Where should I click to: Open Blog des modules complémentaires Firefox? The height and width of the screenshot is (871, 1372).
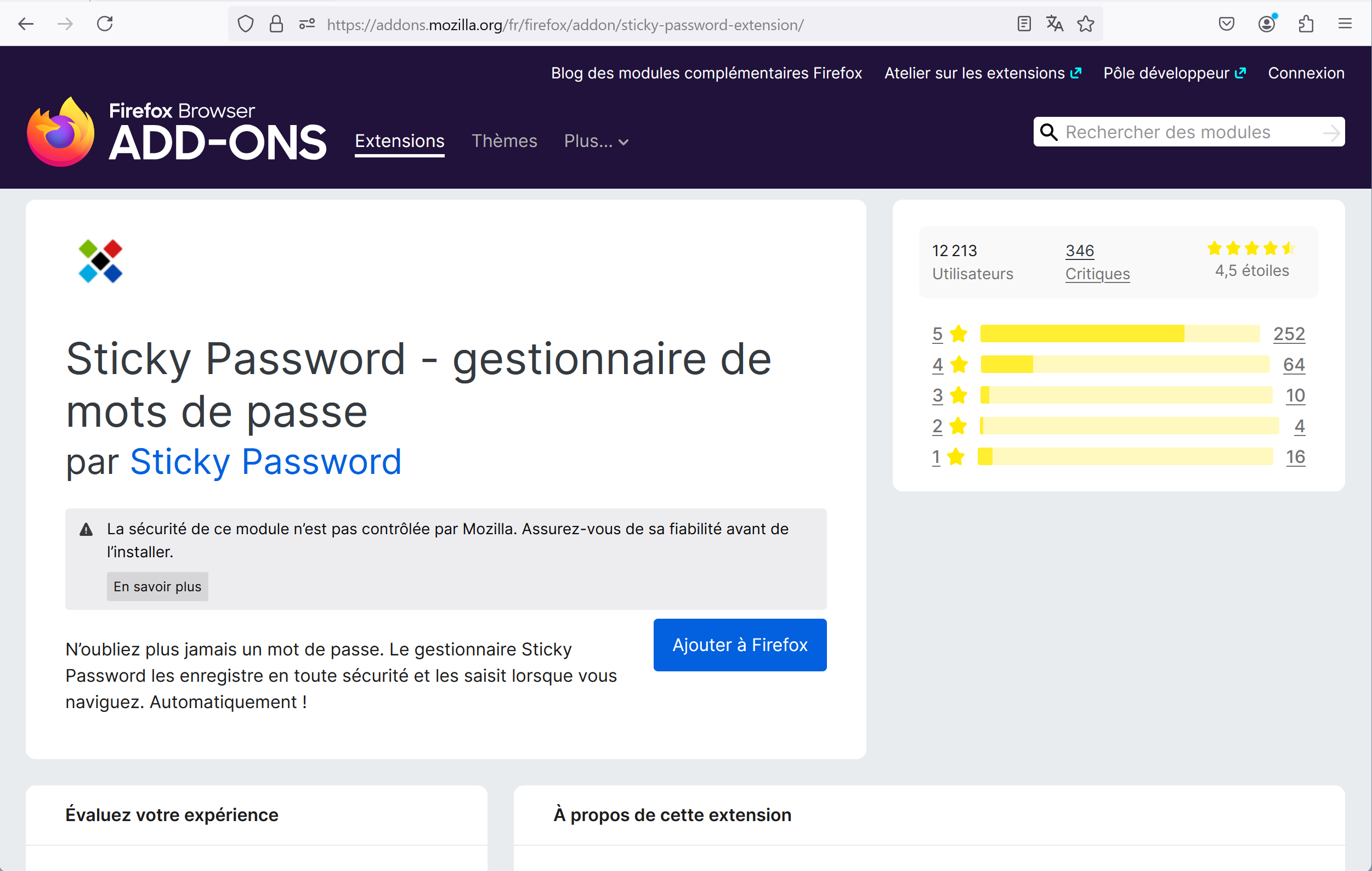coord(706,73)
